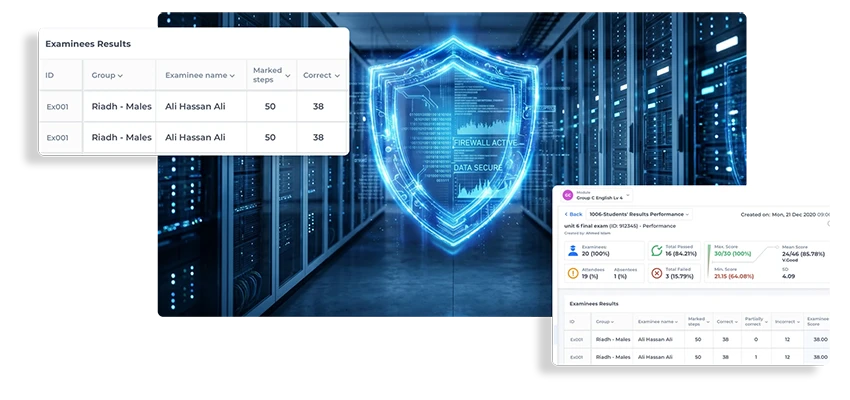Click Ali Hassan Ali in the row with 0 partially correct
This screenshot has width=850, height=400.
[x=655, y=340]
